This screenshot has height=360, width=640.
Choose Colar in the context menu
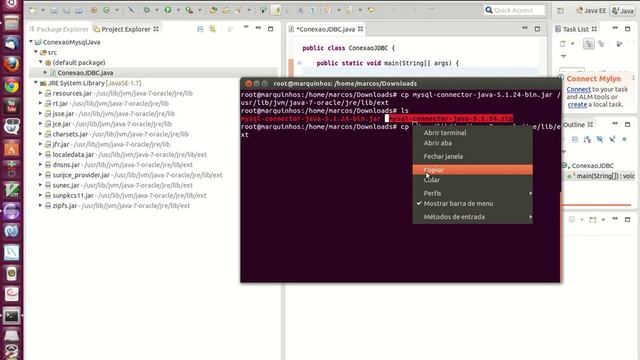472,180
